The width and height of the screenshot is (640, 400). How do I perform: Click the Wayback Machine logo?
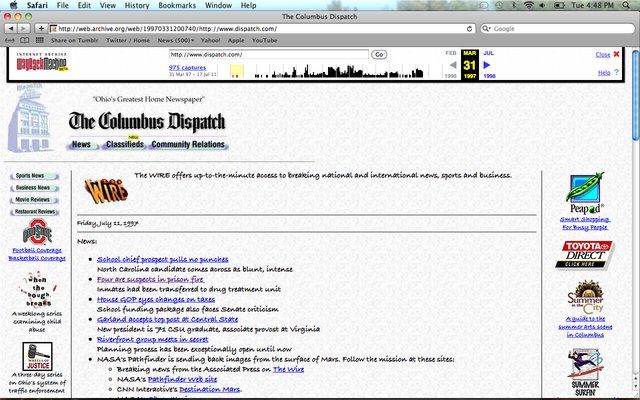point(42,62)
